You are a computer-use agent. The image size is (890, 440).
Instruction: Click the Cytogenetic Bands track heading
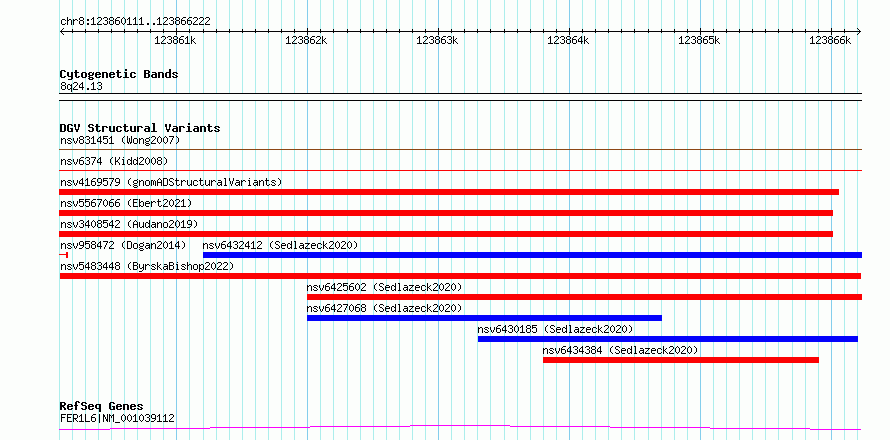coord(119,74)
